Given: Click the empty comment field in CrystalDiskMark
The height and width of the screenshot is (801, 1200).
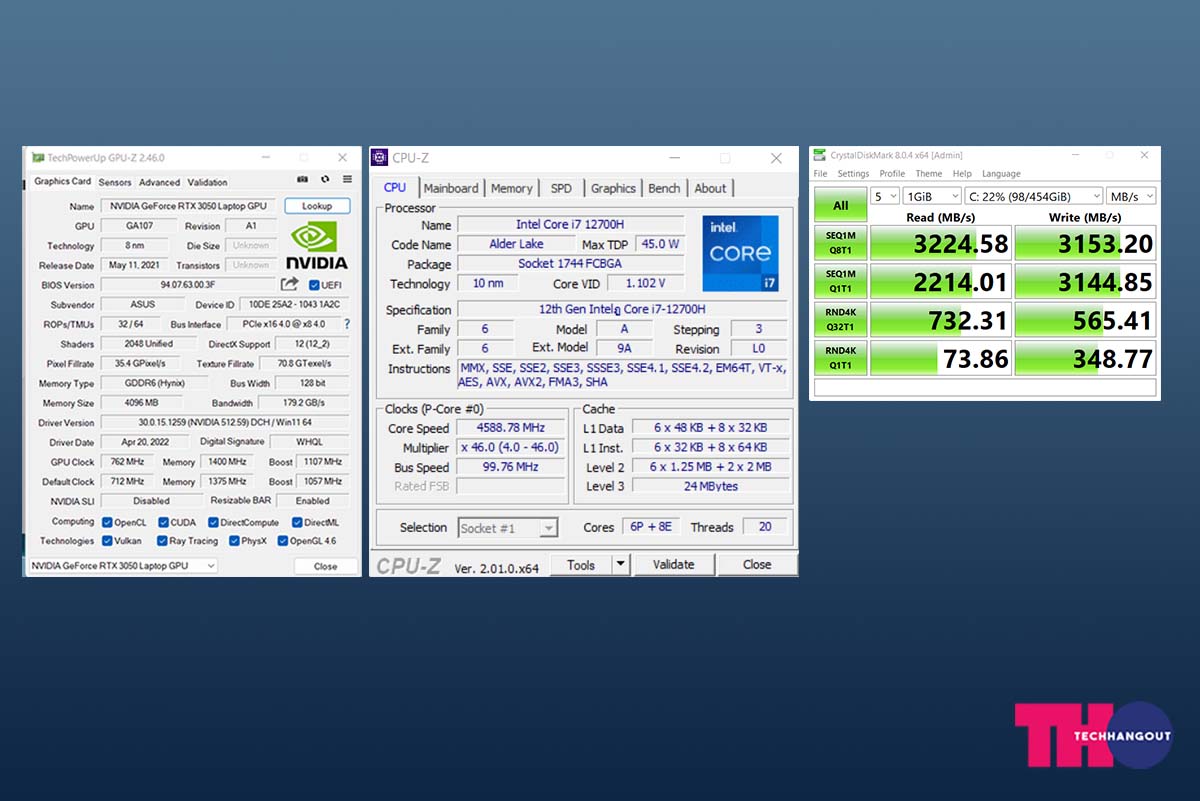Looking at the screenshot, I should click(x=985, y=387).
